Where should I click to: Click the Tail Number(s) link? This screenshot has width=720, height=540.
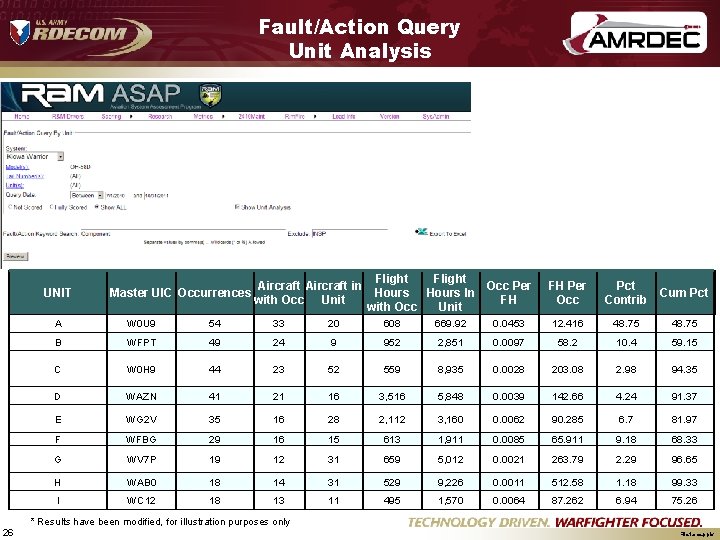(x=25, y=176)
